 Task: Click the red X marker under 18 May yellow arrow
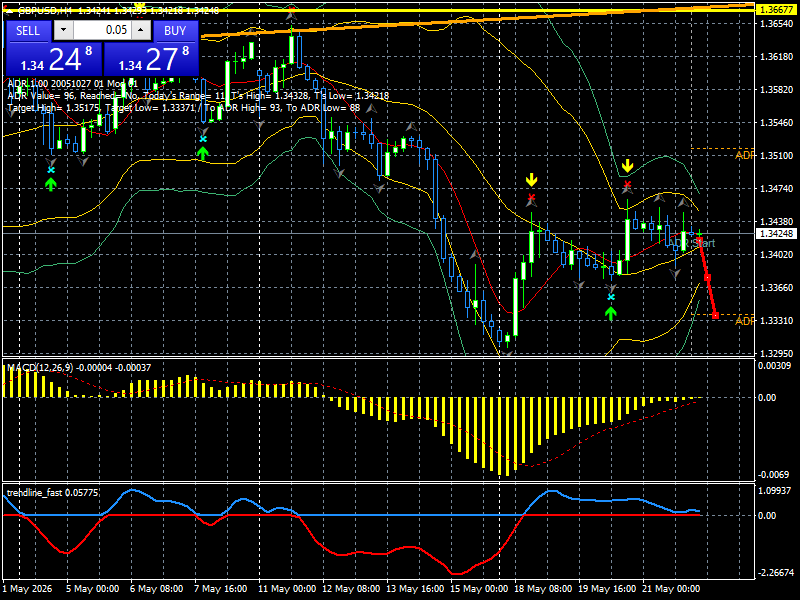point(532,197)
